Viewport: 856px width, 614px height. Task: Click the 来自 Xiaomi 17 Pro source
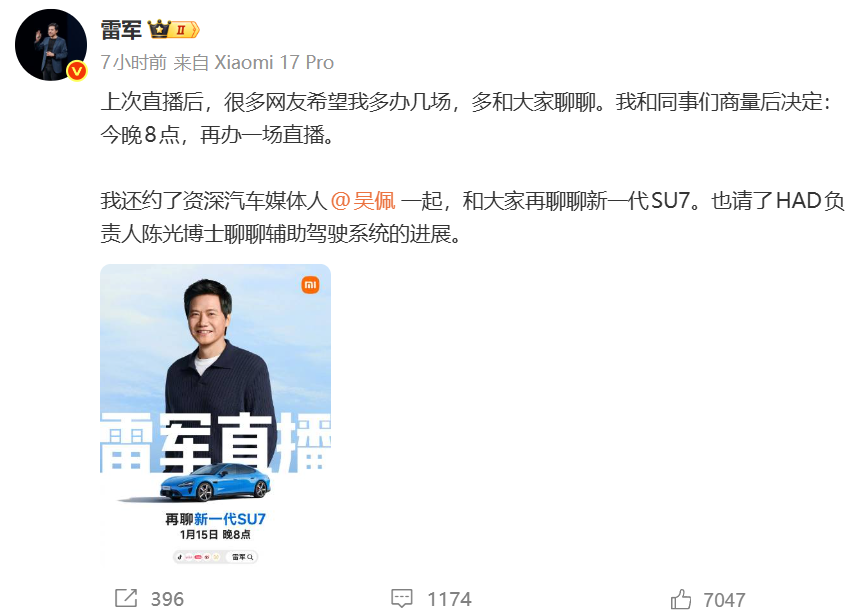253,62
